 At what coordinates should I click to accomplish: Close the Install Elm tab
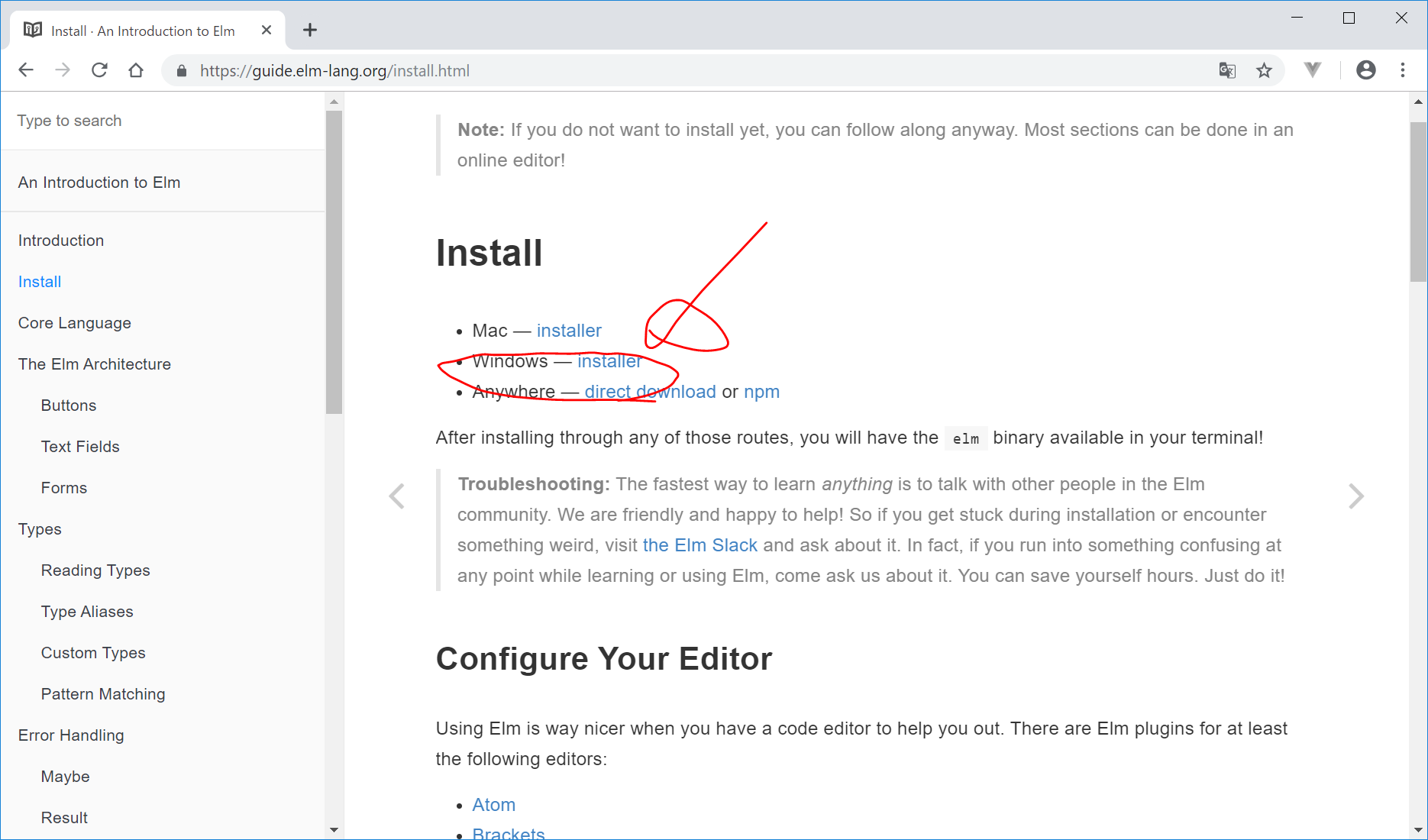click(267, 31)
